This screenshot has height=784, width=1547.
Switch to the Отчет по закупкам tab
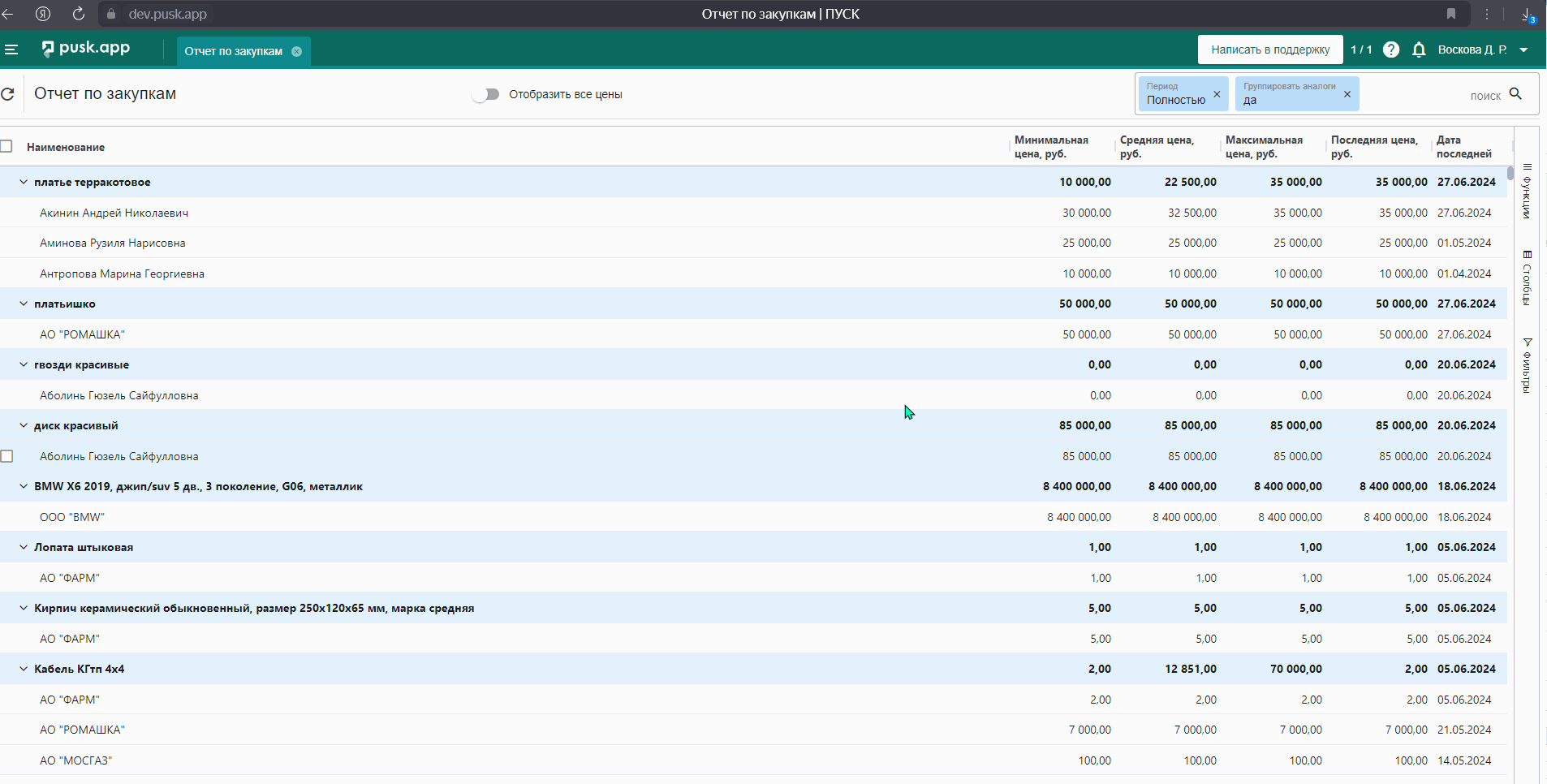(x=233, y=51)
